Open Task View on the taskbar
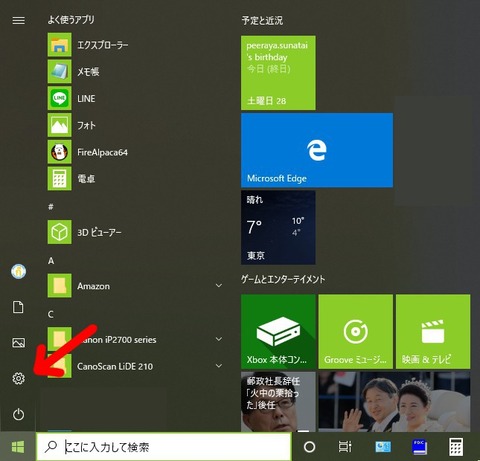 pos(345,447)
